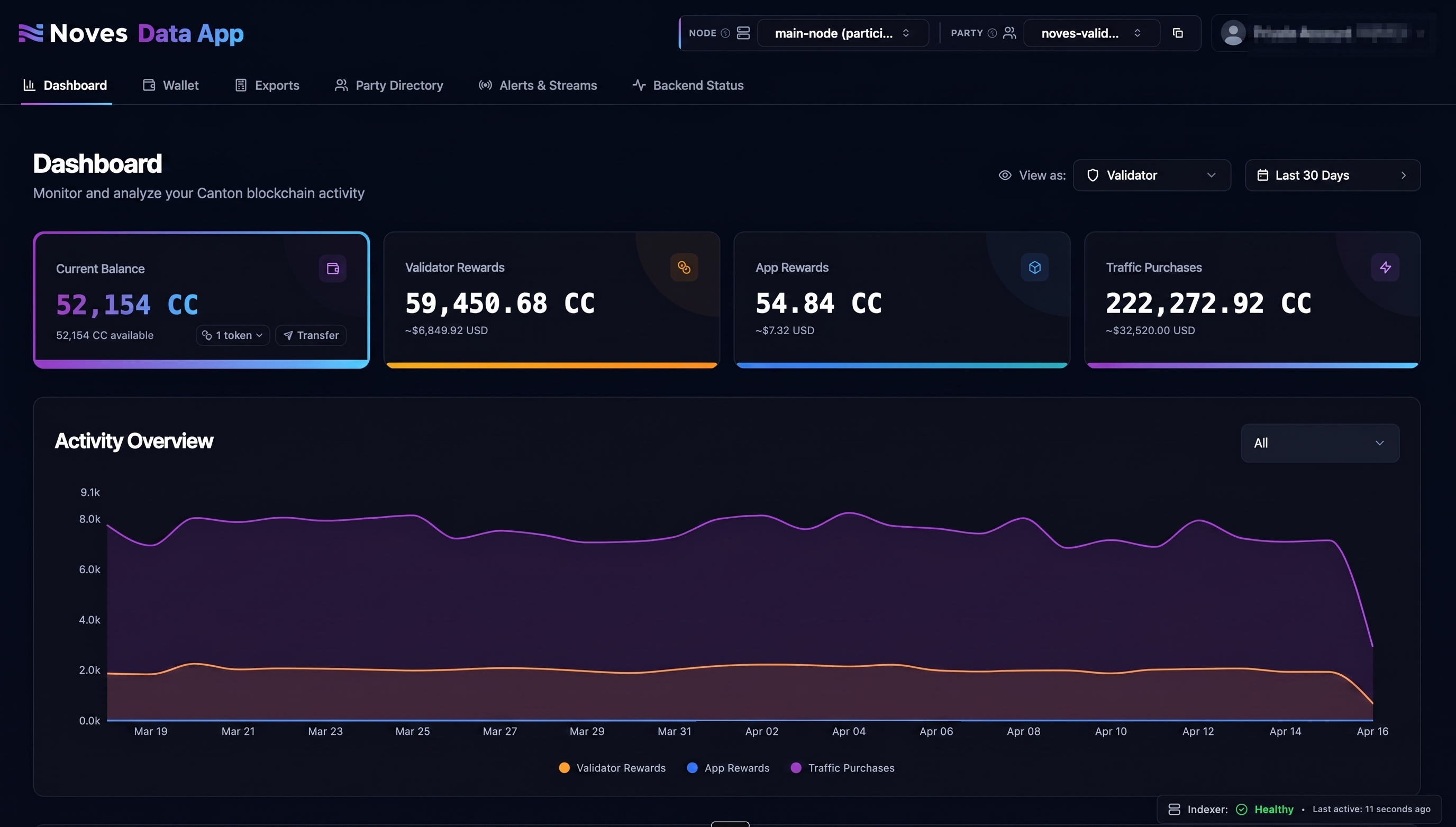Toggle App Rewards series in chart legend
Viewport: 1456px width, 827px height.
728,767
